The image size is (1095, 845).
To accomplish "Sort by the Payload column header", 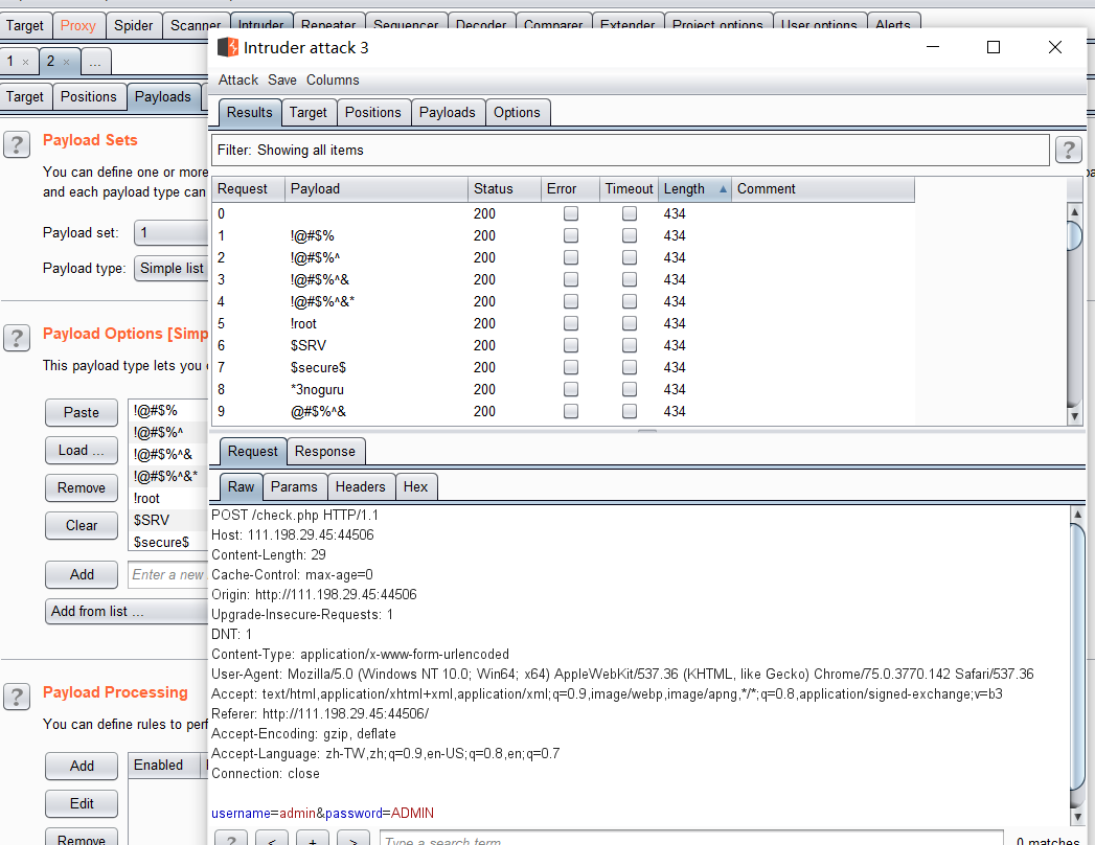I will point(376,189).
